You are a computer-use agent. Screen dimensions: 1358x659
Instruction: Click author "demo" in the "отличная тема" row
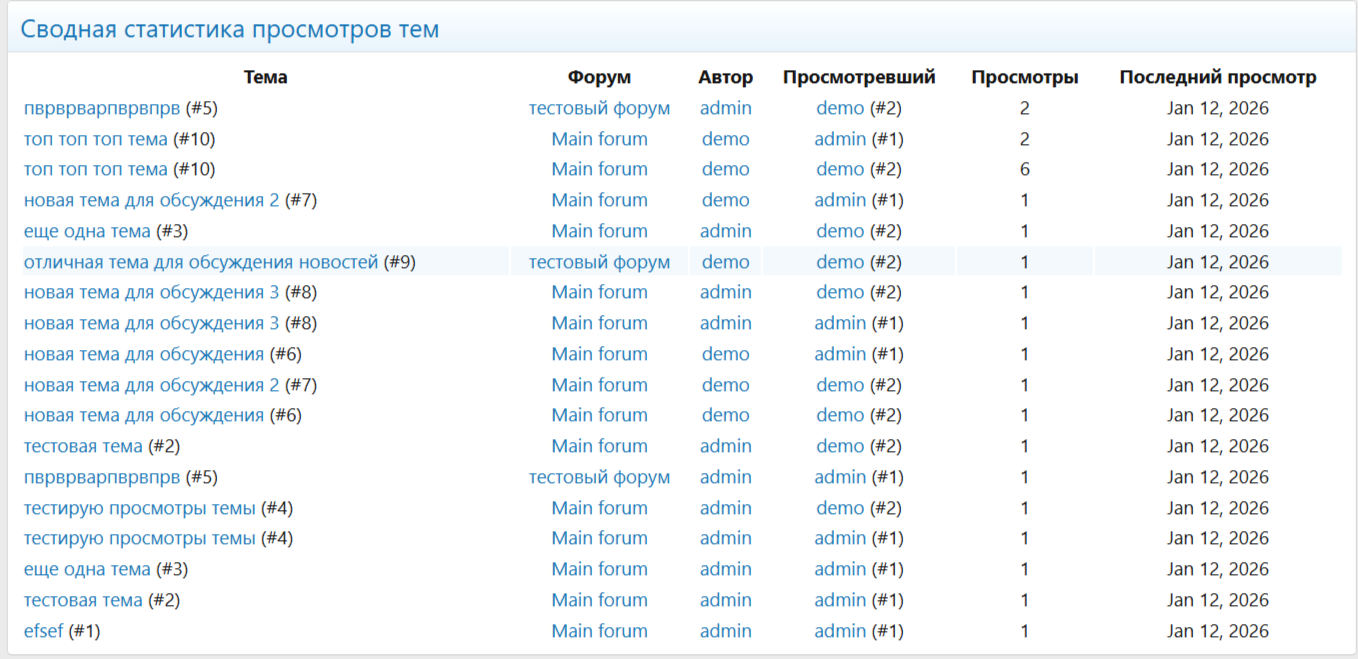point(725,262)
